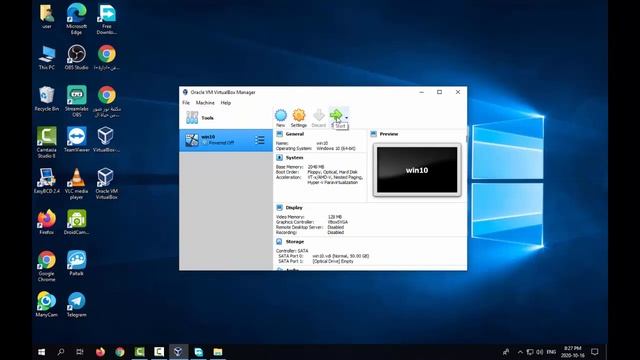Open the user folder desktop icon
Viewport: 640px width, 360px height.
[x=47, y=17]
